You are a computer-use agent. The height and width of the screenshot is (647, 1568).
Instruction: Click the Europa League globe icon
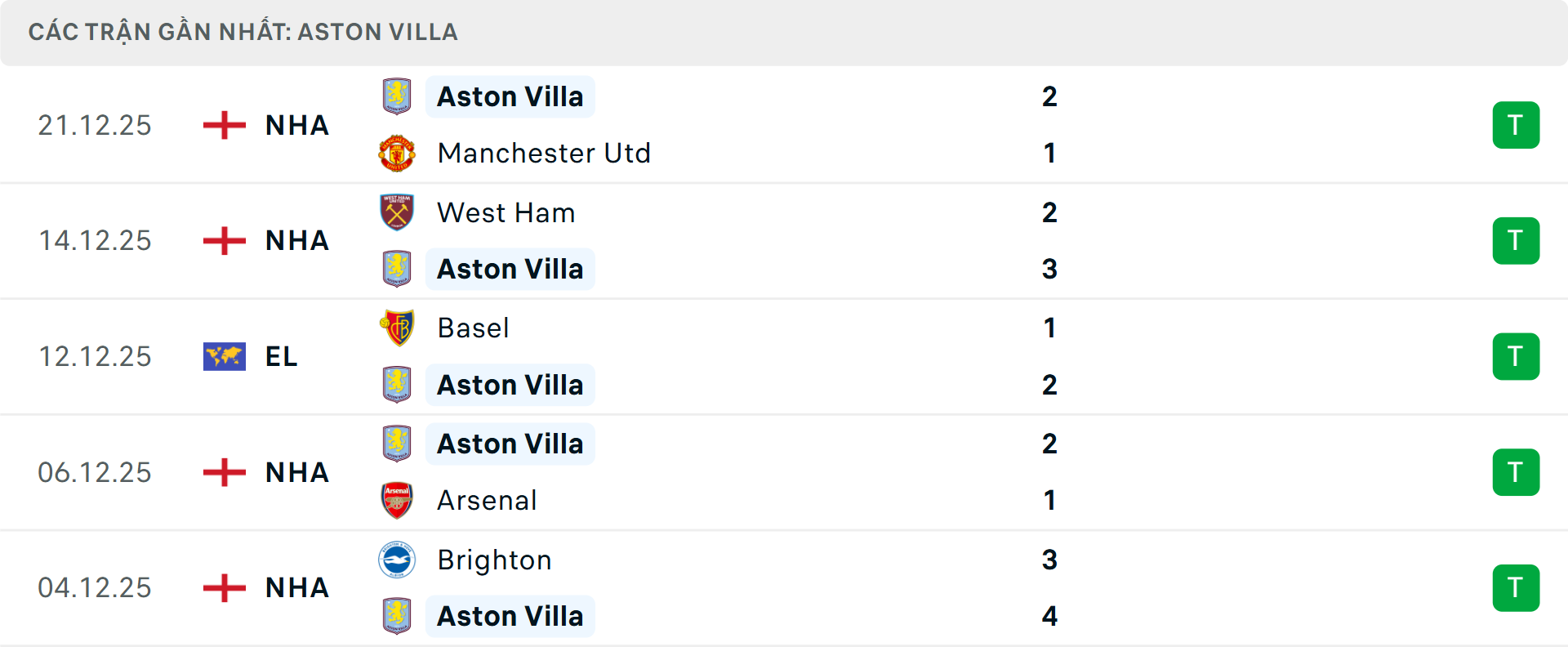click(x=224, y=356)
